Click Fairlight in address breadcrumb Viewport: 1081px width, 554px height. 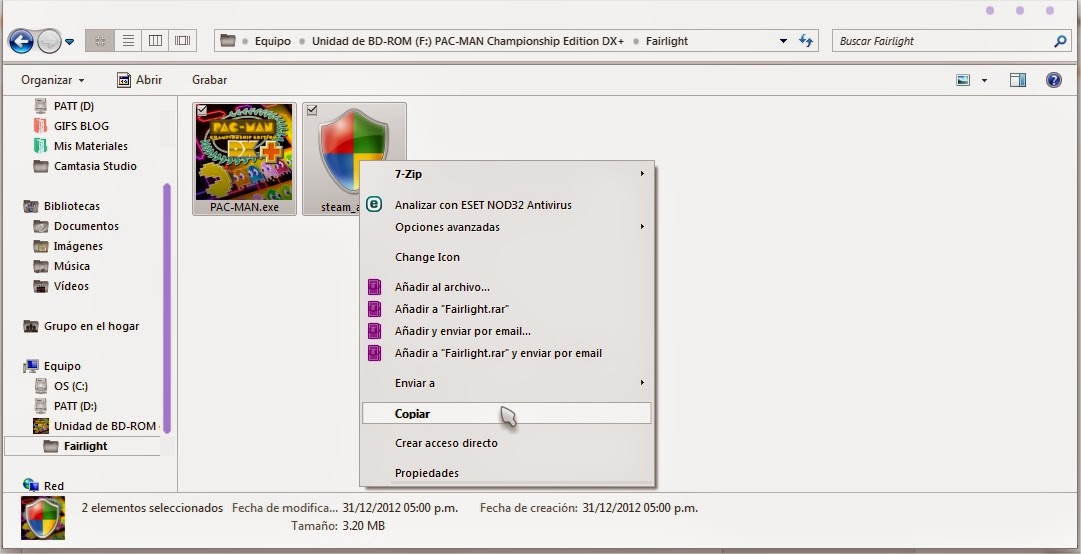point(667,41)
